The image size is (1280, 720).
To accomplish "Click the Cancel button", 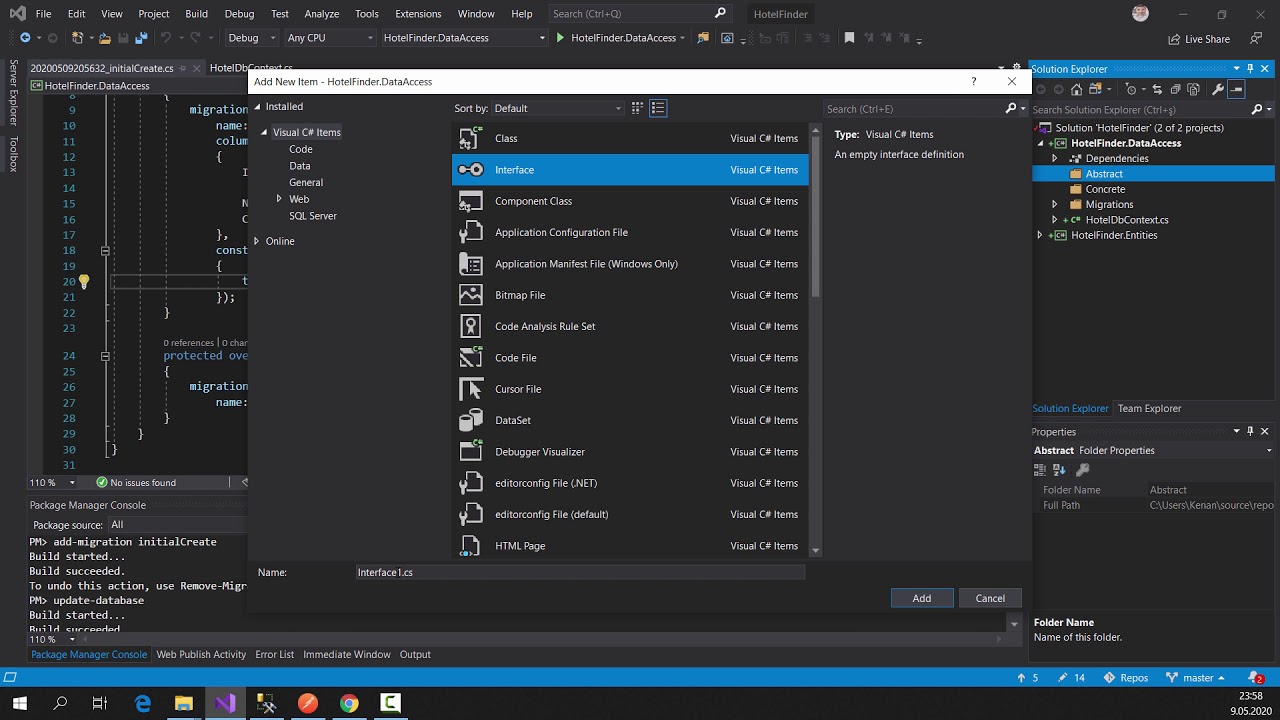I will [x=990, y=598].
